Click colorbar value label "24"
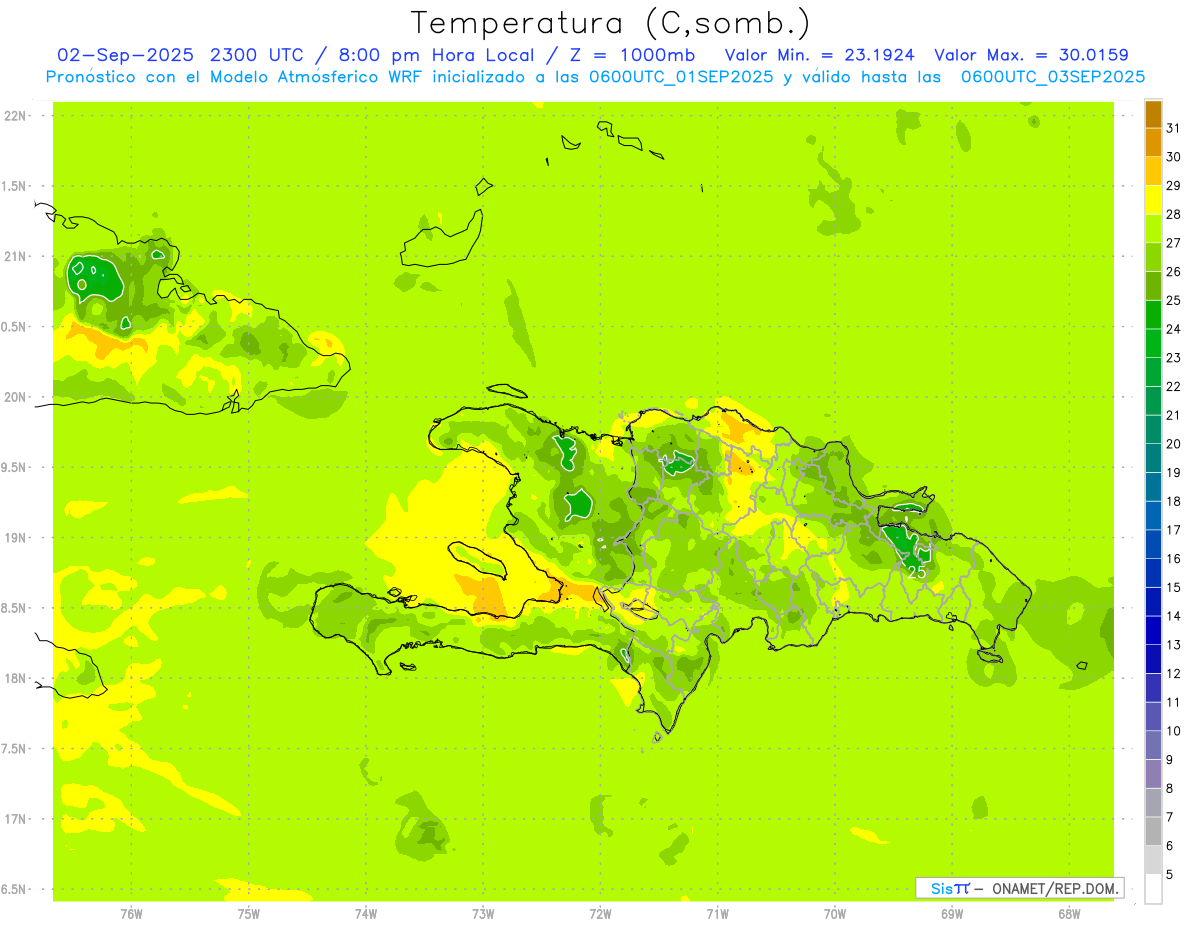 1173,329
